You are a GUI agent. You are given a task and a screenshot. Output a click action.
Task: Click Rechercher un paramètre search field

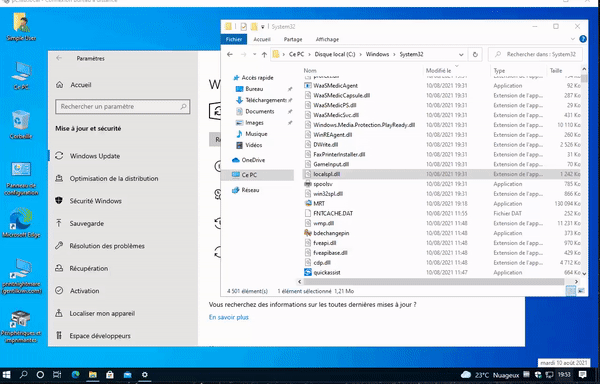[123, 107]
